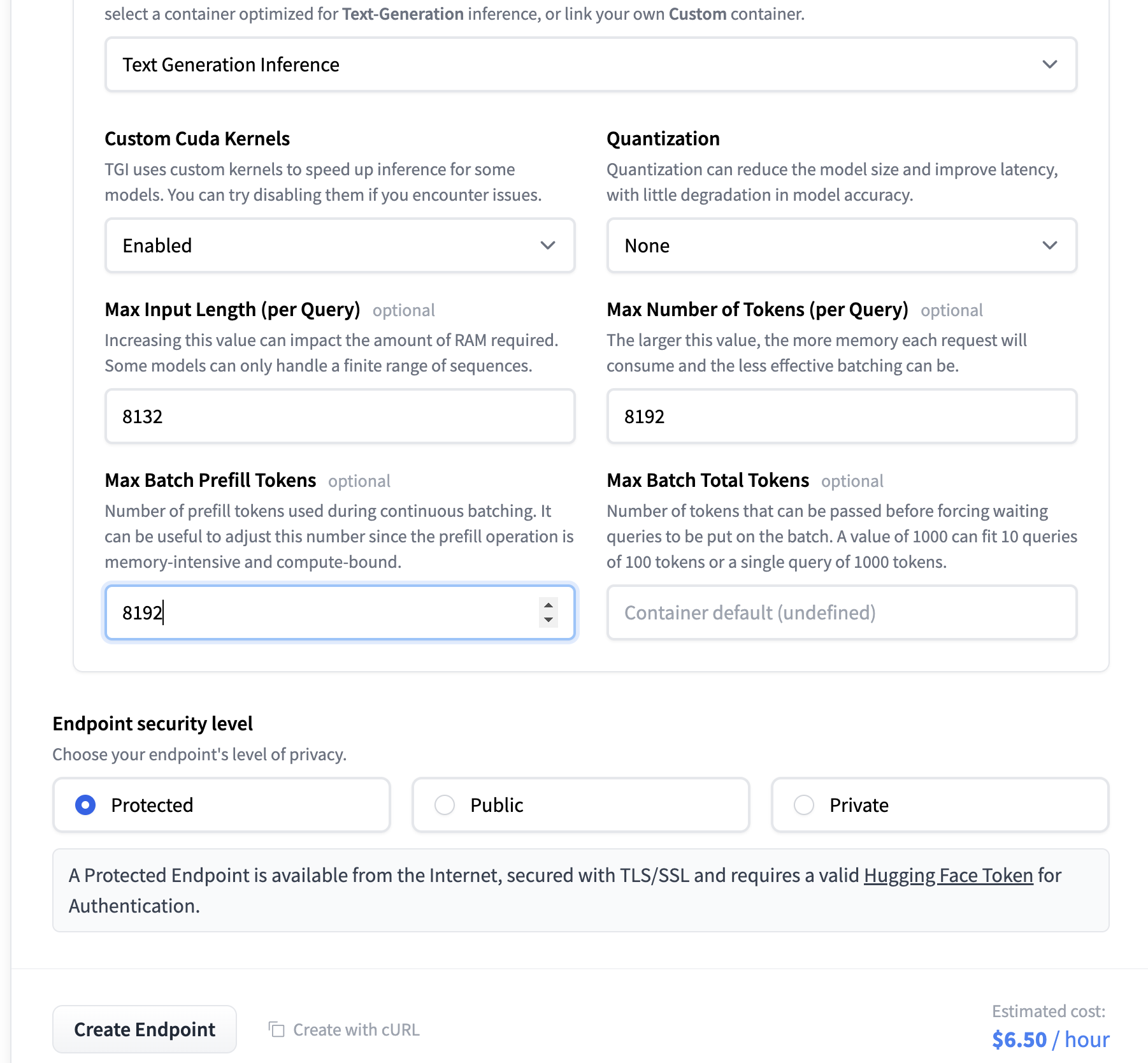Click the Max Number of Tokens field
The image size is (1148, 1063).
(841, 416)
